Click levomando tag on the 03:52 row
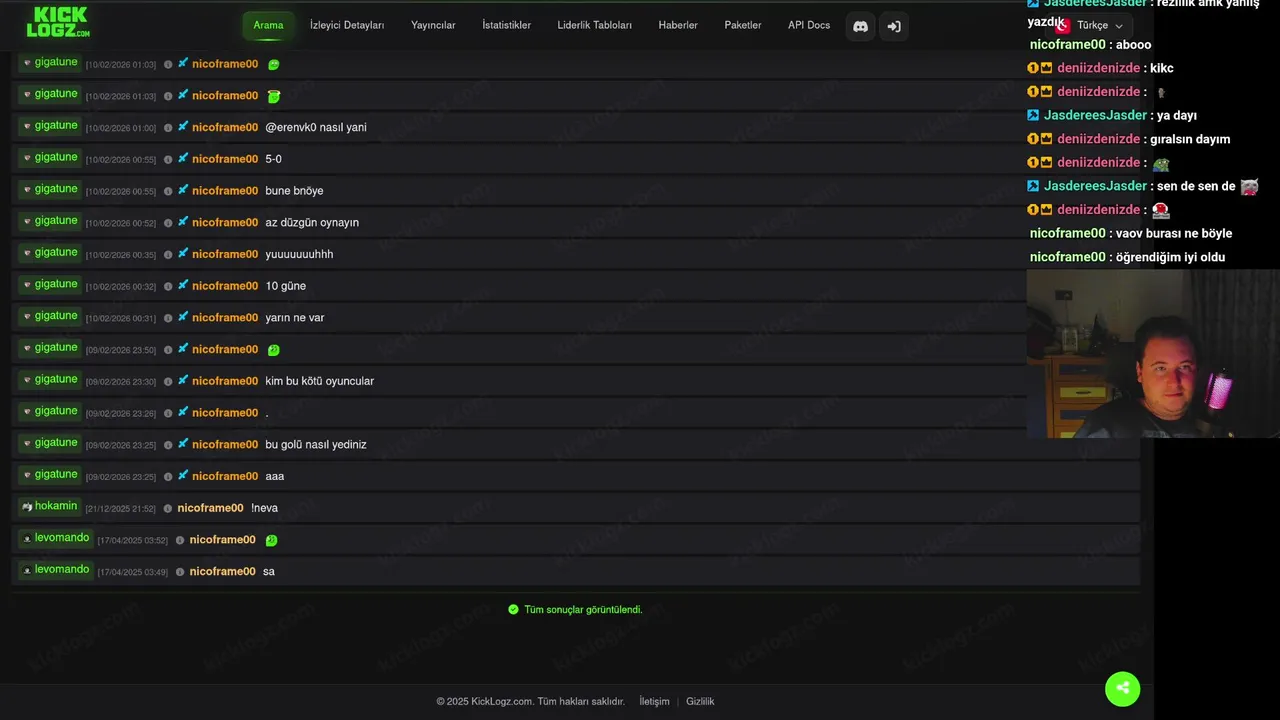The width and height of the screenshot is (1280, 720). (x=56, y=538)
